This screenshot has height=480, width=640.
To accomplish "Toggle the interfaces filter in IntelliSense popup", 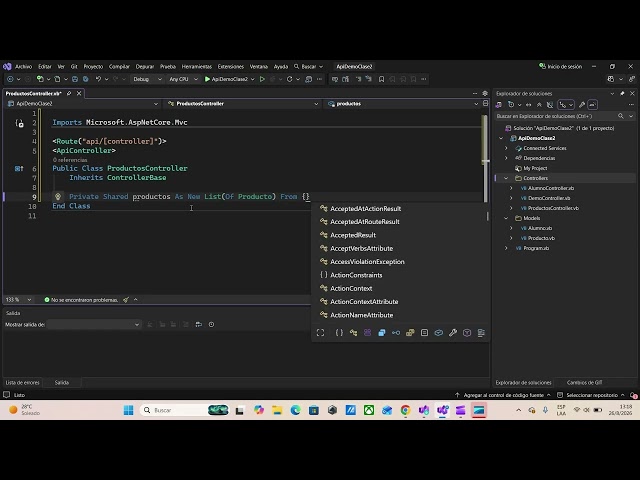I will [396, 333].
